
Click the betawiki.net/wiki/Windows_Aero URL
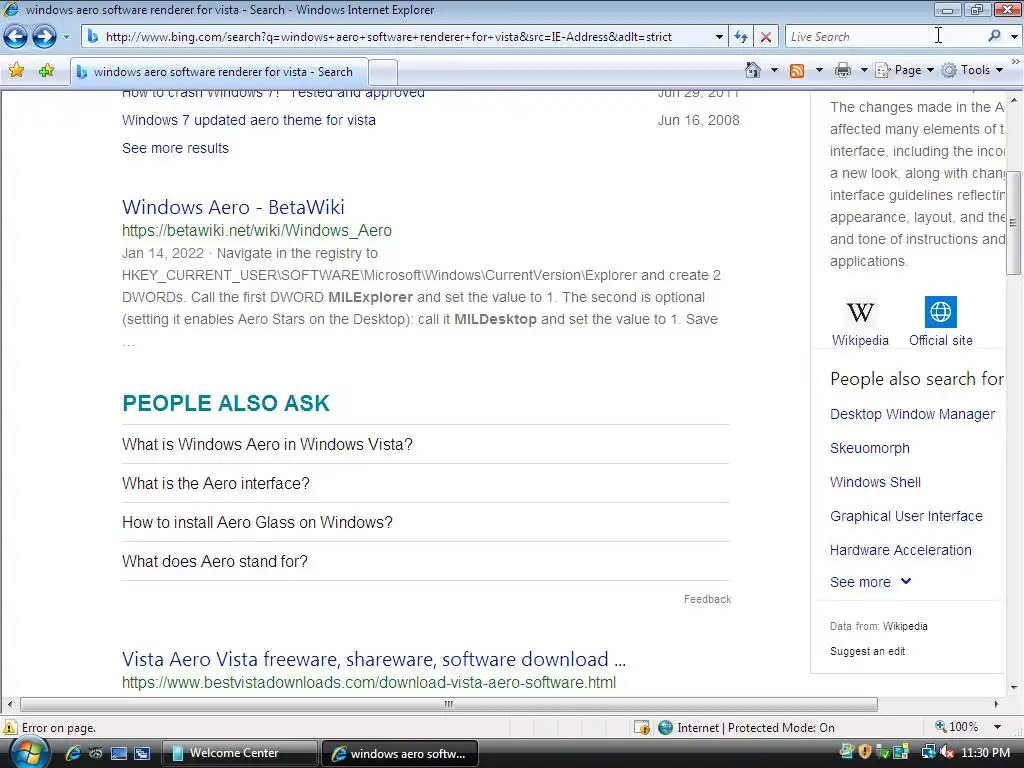[257, 231]
